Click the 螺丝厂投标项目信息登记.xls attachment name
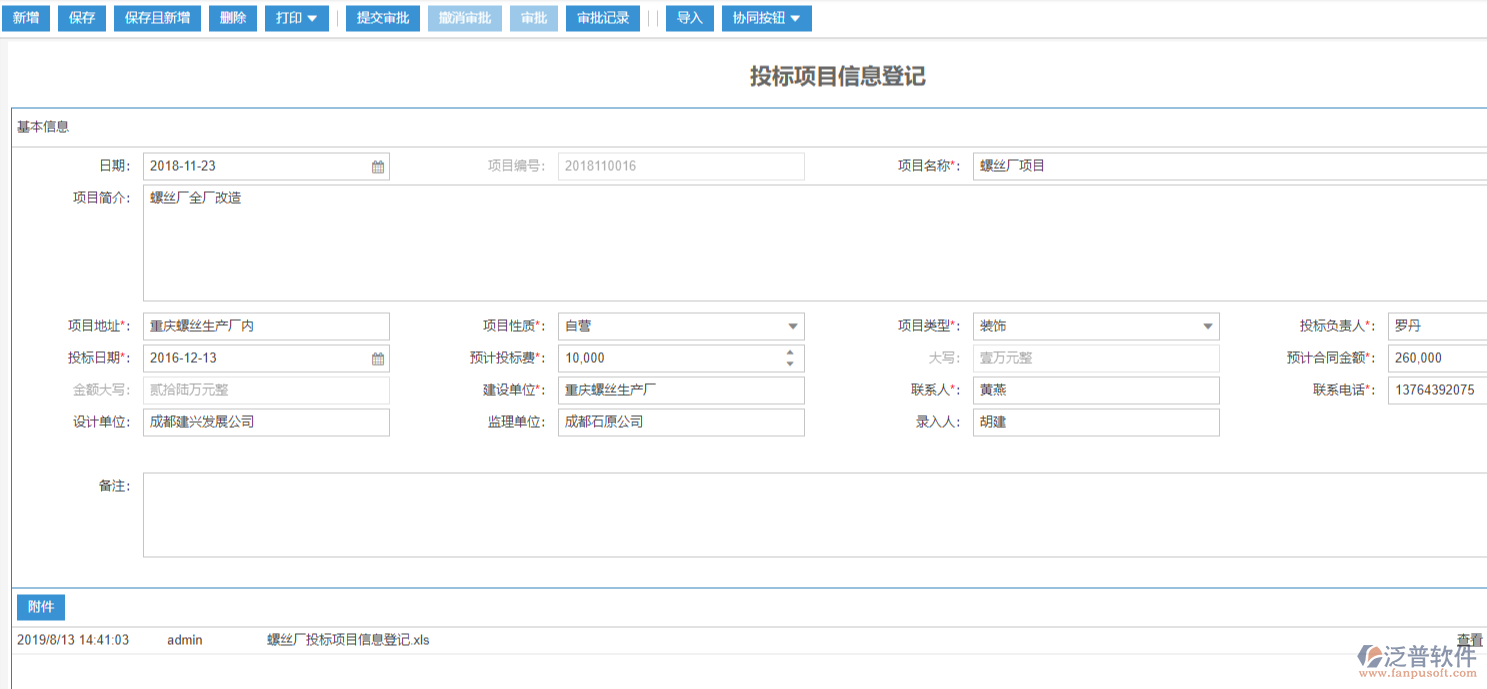Viewport: 1487px width, 689px height. tap(347, 639)
